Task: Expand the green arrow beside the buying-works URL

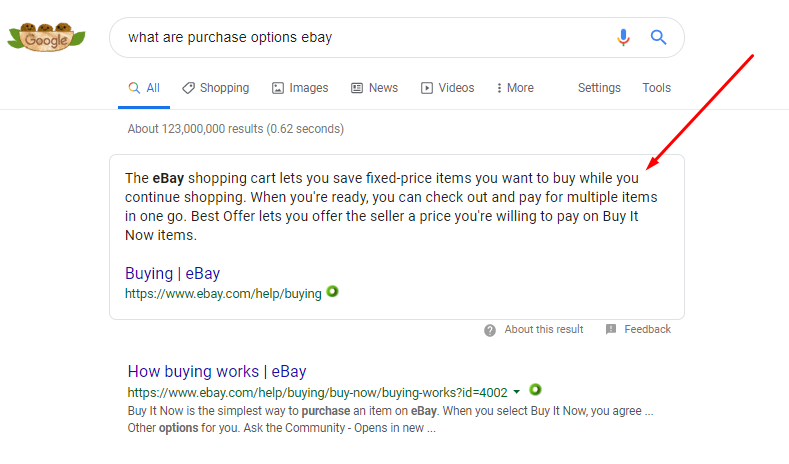Action: point(517,392)
